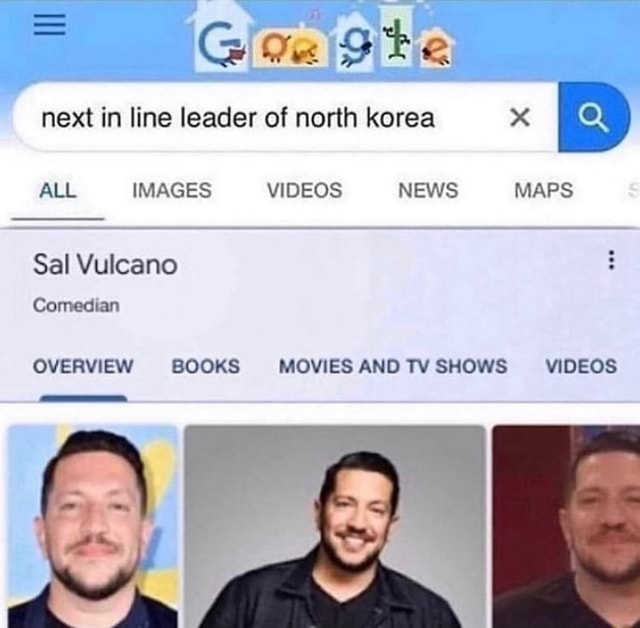Open the three-dot options for Sal Vulcano
The height and width of the screenshot is (628, 640).
point(611,260)
